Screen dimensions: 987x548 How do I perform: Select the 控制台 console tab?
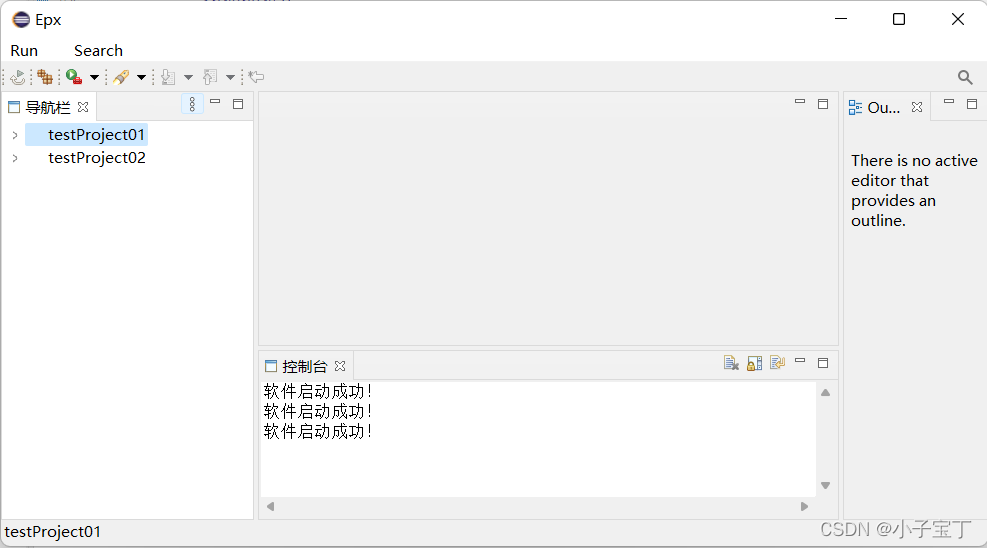click(x=305, y=366)
